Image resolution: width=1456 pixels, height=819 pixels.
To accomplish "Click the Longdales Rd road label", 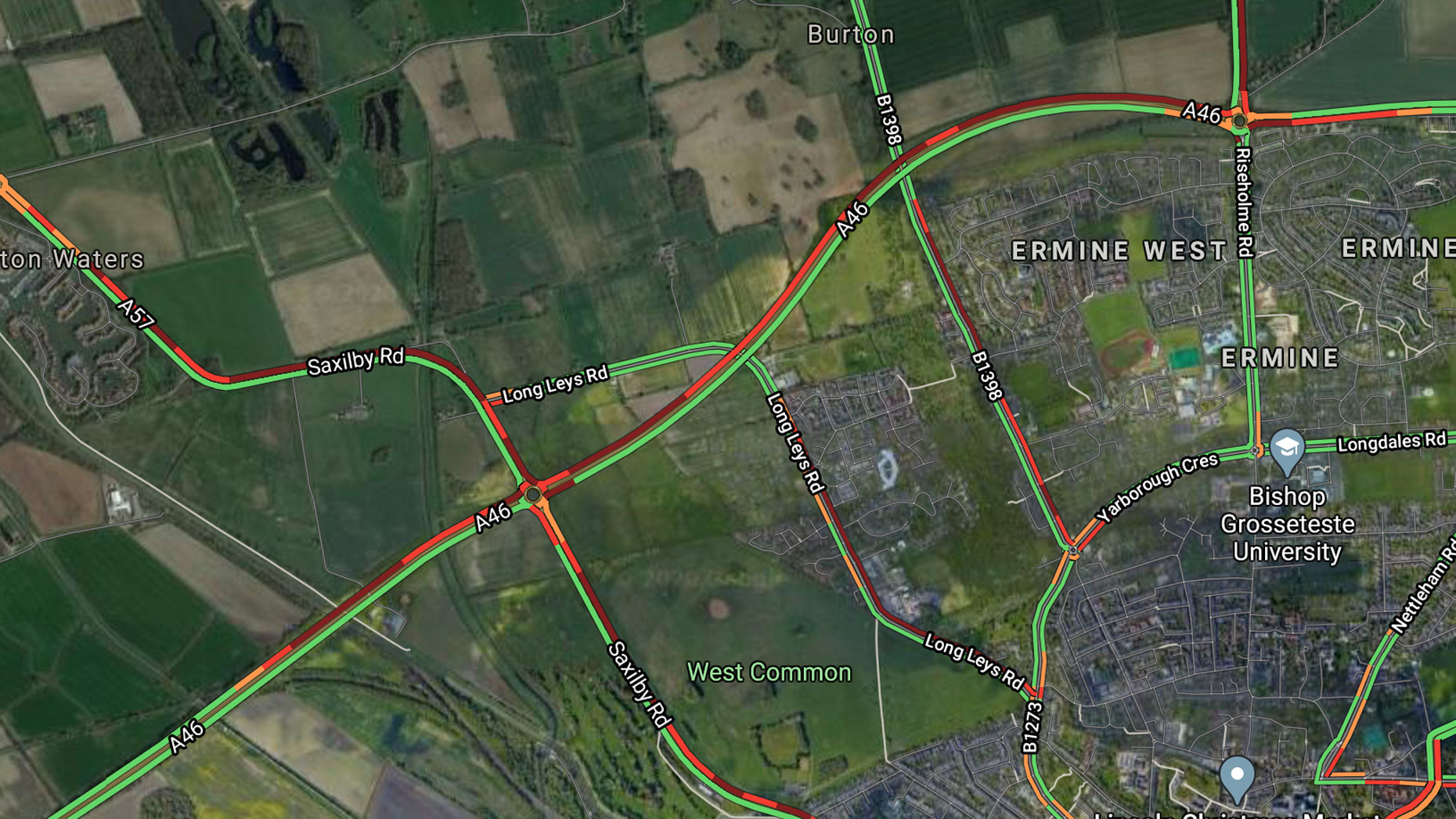I will pyautogui.click(x=1392, y=442).
